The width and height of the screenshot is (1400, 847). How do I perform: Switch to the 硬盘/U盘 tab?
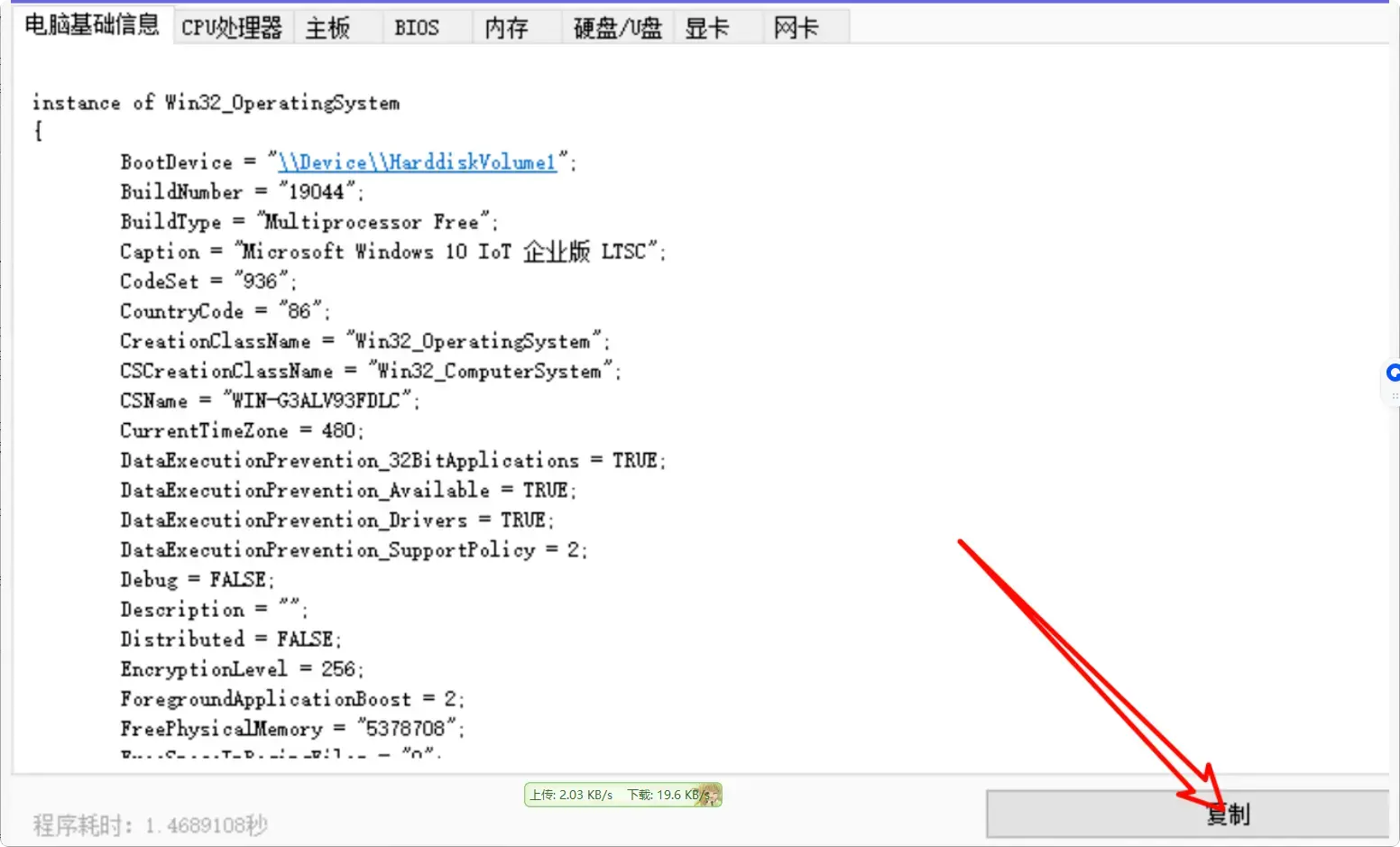click(618, 28)
